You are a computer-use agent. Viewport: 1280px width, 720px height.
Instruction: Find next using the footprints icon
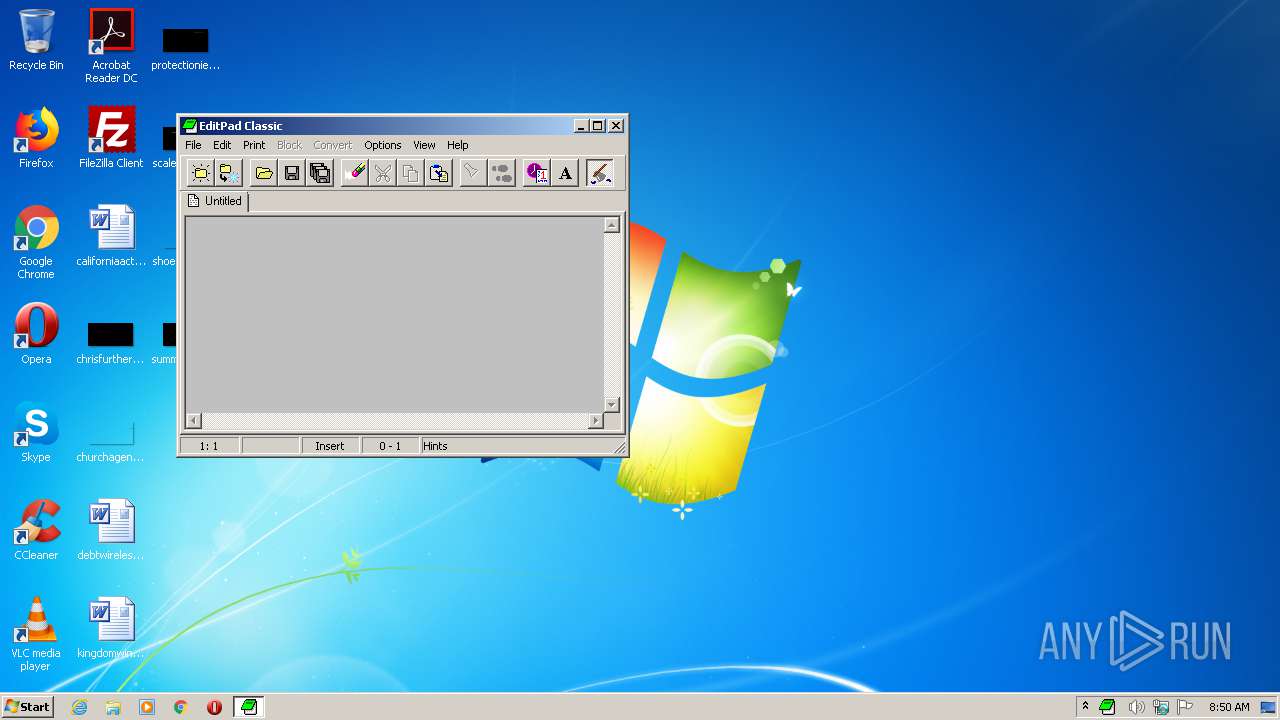[501, 173]
